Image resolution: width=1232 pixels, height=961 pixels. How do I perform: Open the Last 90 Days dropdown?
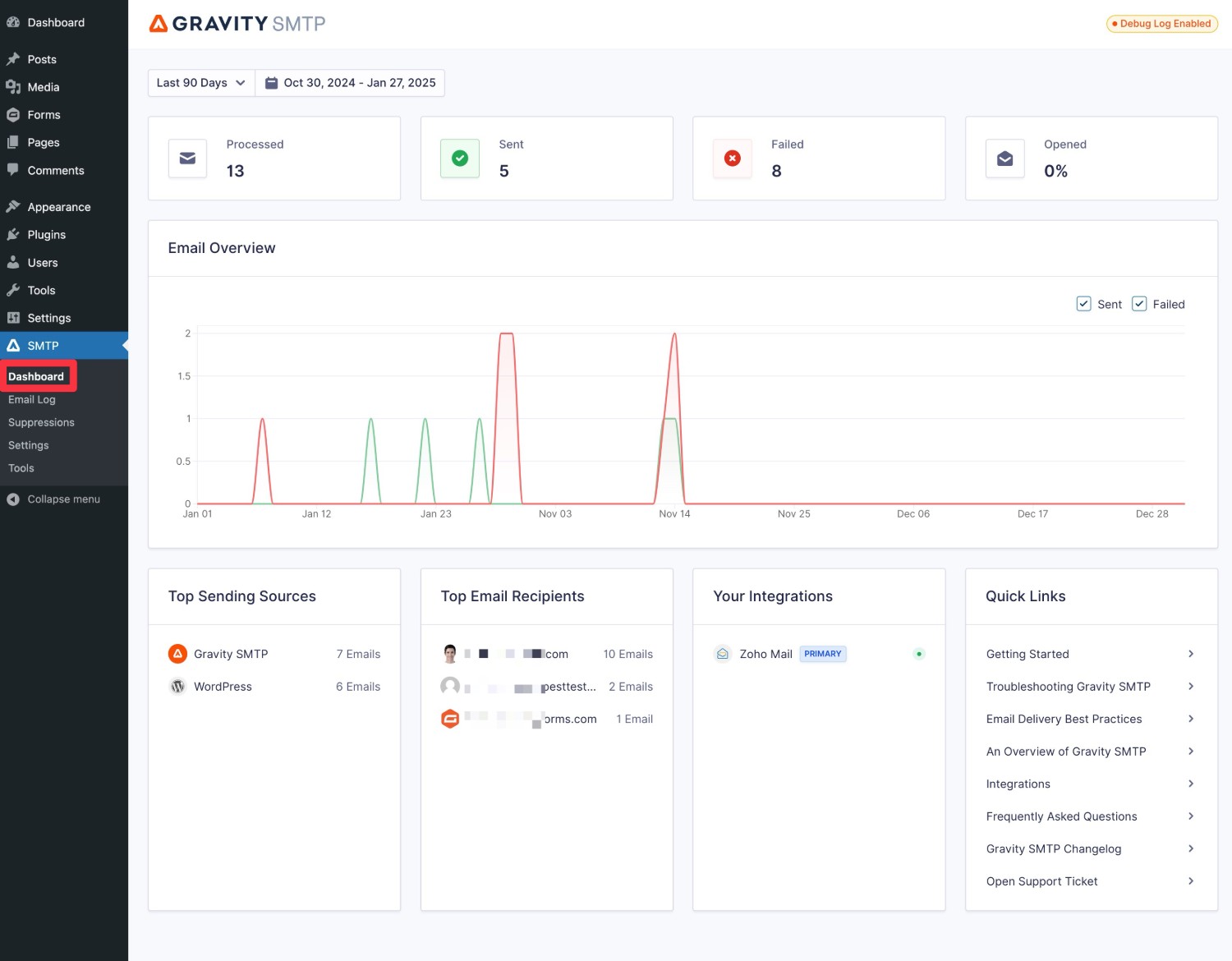[201, 83]
